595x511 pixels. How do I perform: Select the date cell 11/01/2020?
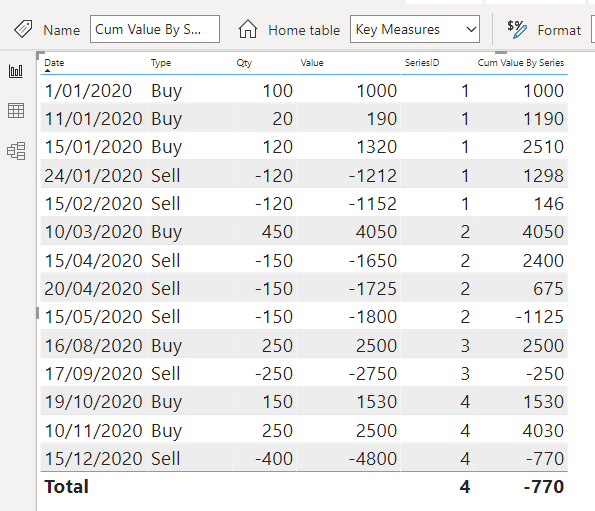[93, 119]
